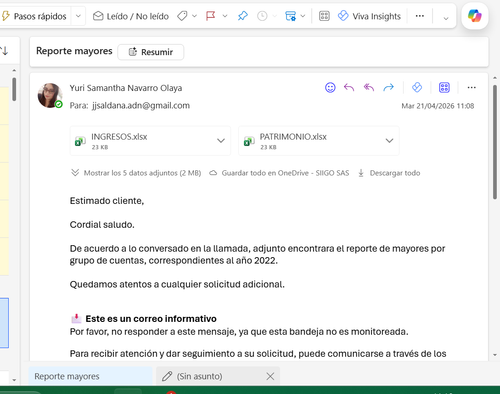
Task: Expand the flag options dropdown
Action: (x=225, y=16)
